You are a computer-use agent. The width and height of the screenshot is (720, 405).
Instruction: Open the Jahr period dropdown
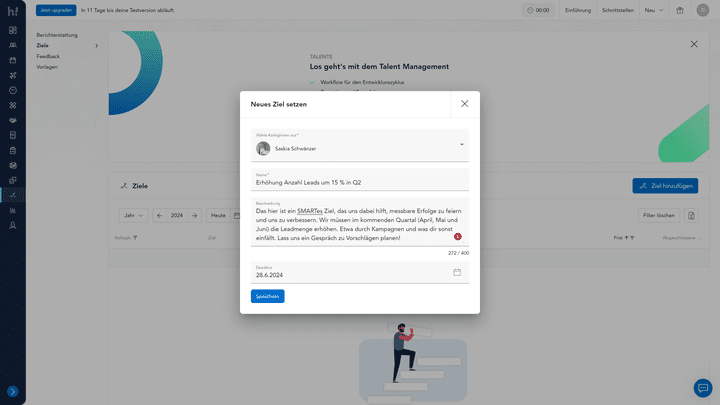(x=133, y=215)
